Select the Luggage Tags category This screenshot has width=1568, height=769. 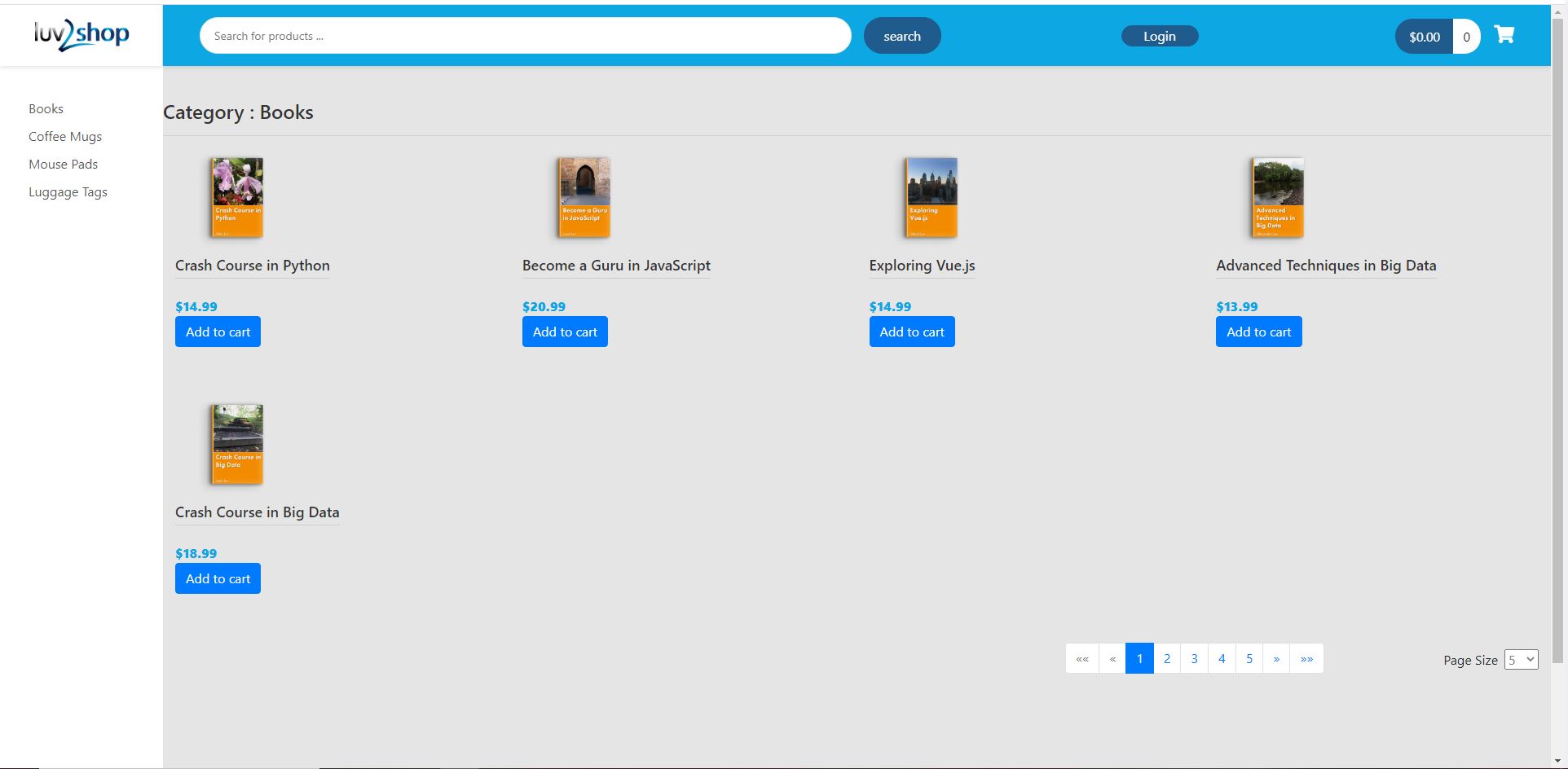point(68,192)
